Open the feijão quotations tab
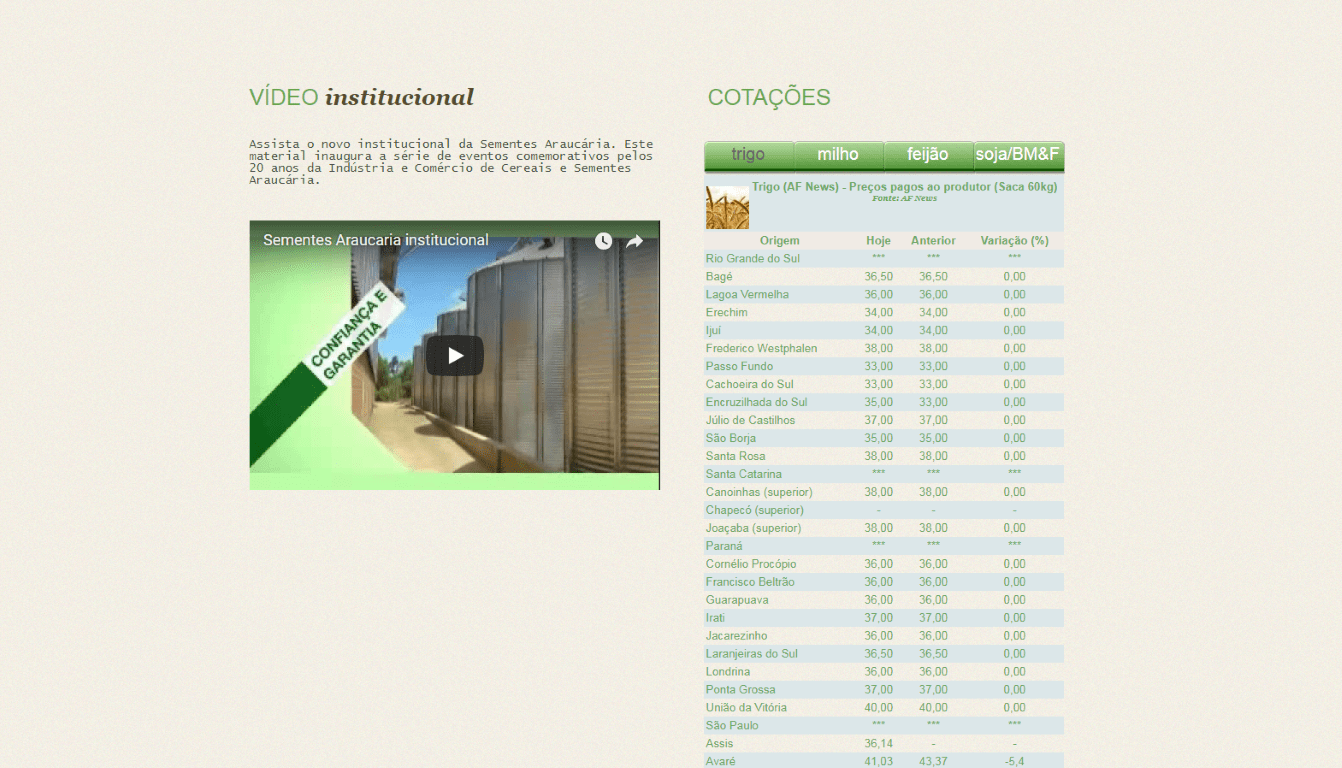Screen dimensions: 1342x768 tap(928, 155)
